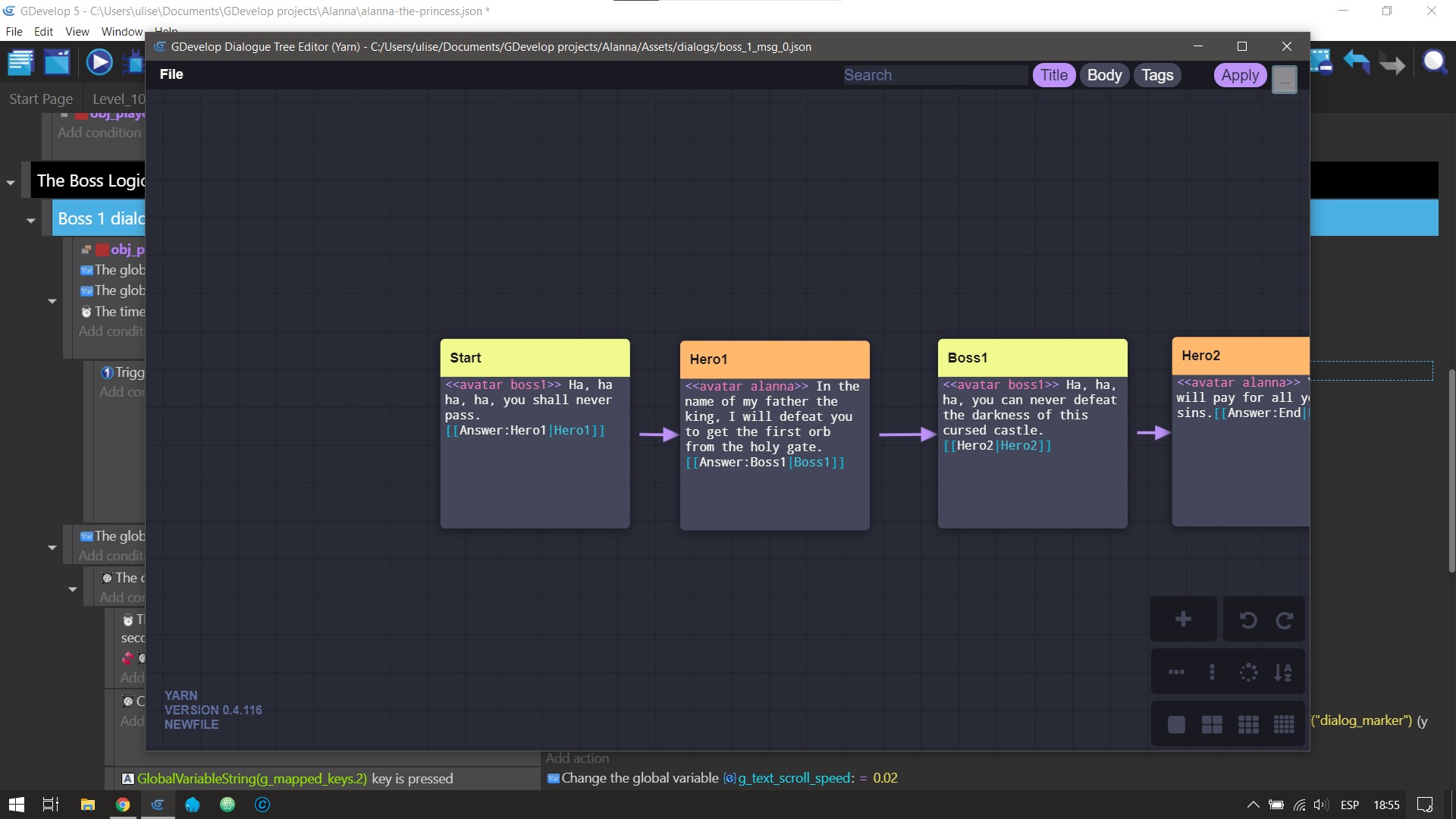Add a new node with plus button
Screen dimensions: 1456x819
click(x=1183, y=620)
